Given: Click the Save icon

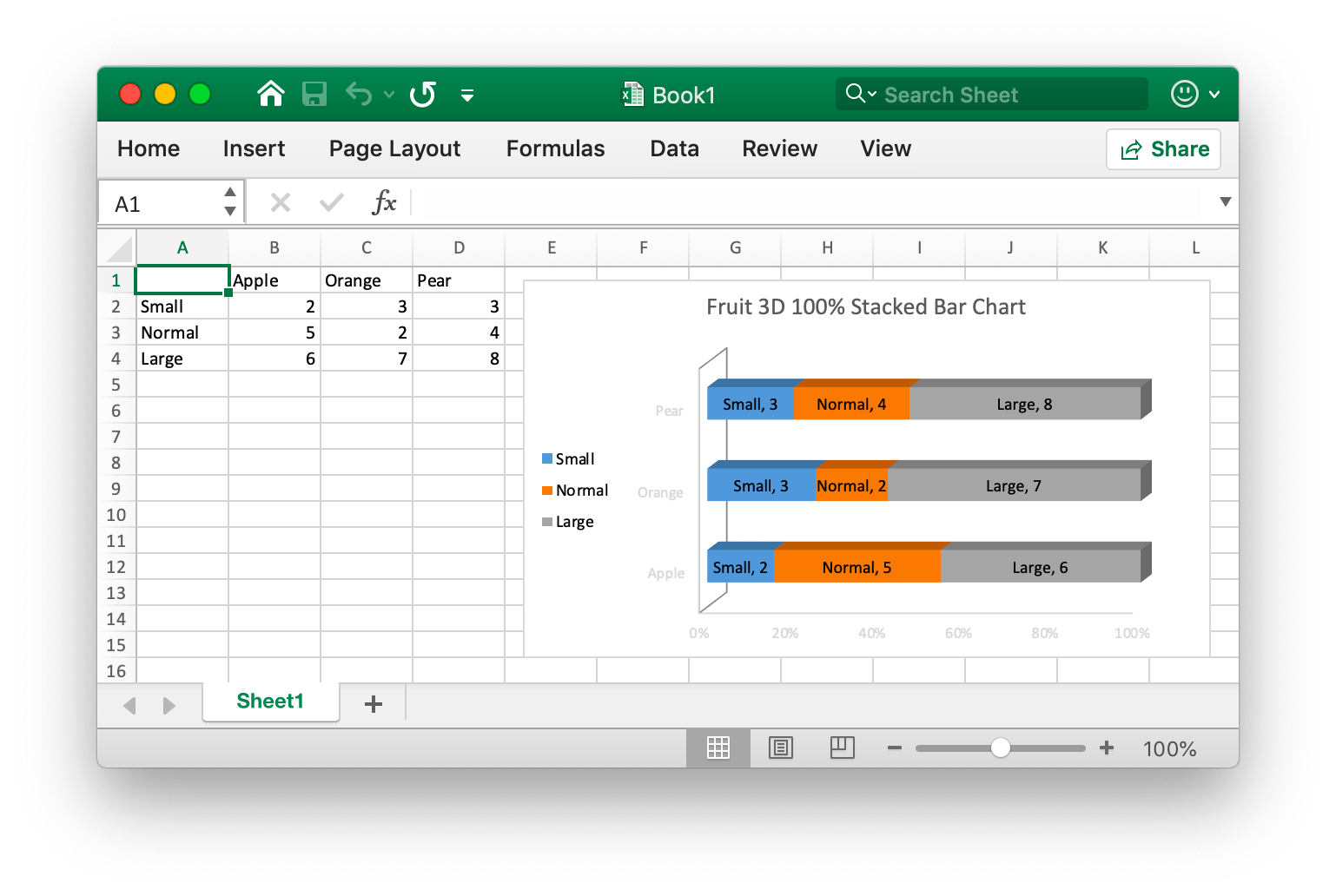Looking at the screenshot, I should [x=314, y=94].
